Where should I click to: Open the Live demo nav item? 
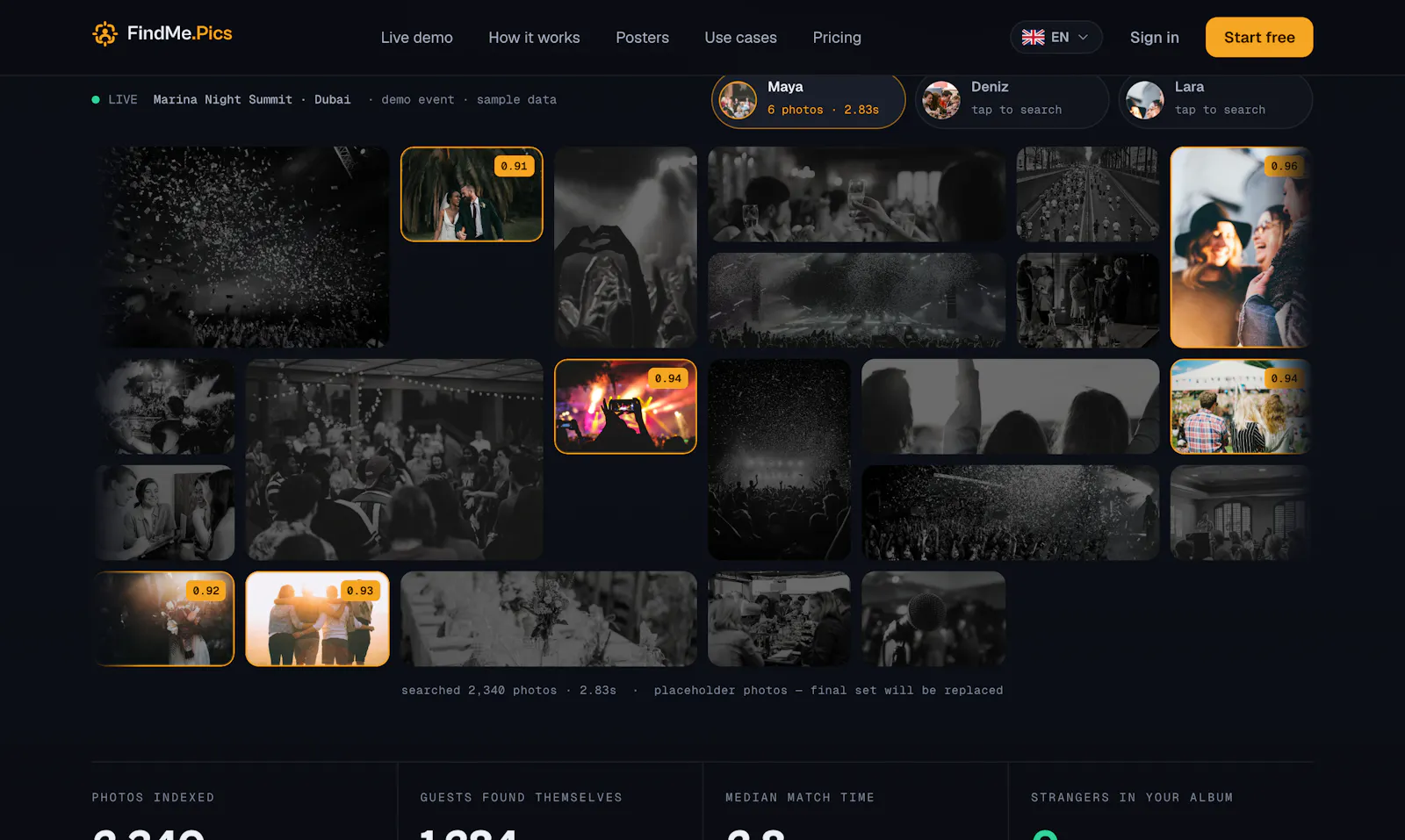tap(417, 38)
